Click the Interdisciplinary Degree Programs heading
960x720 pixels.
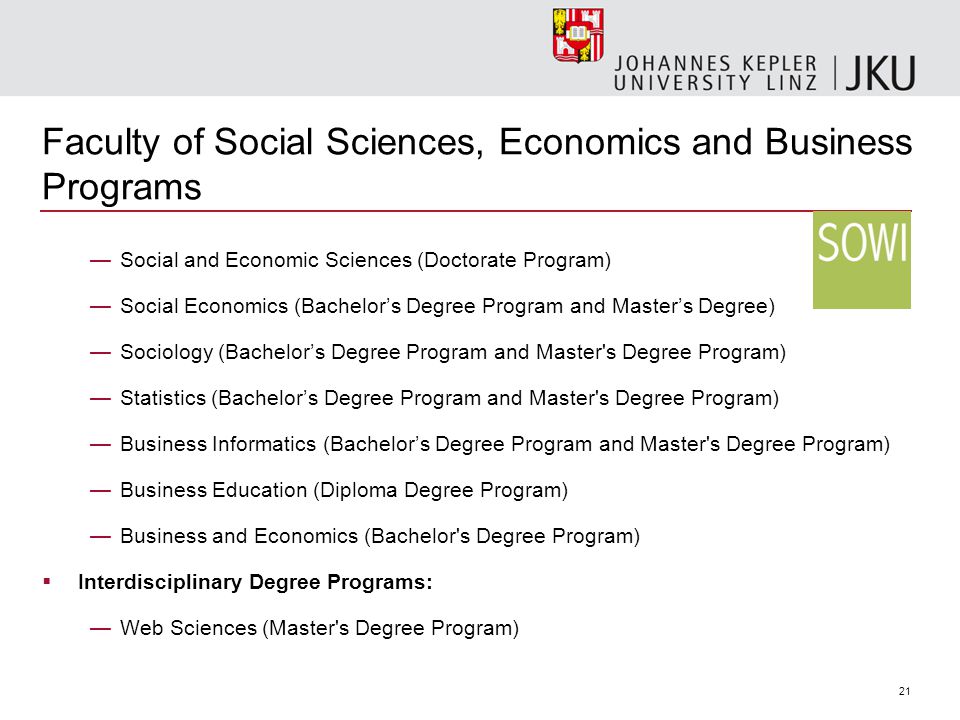pyautogui.click(x=255, y=582)
